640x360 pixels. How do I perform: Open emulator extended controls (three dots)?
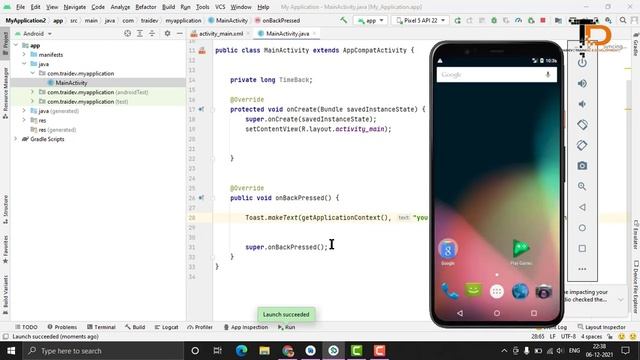[x=582, y=269]
